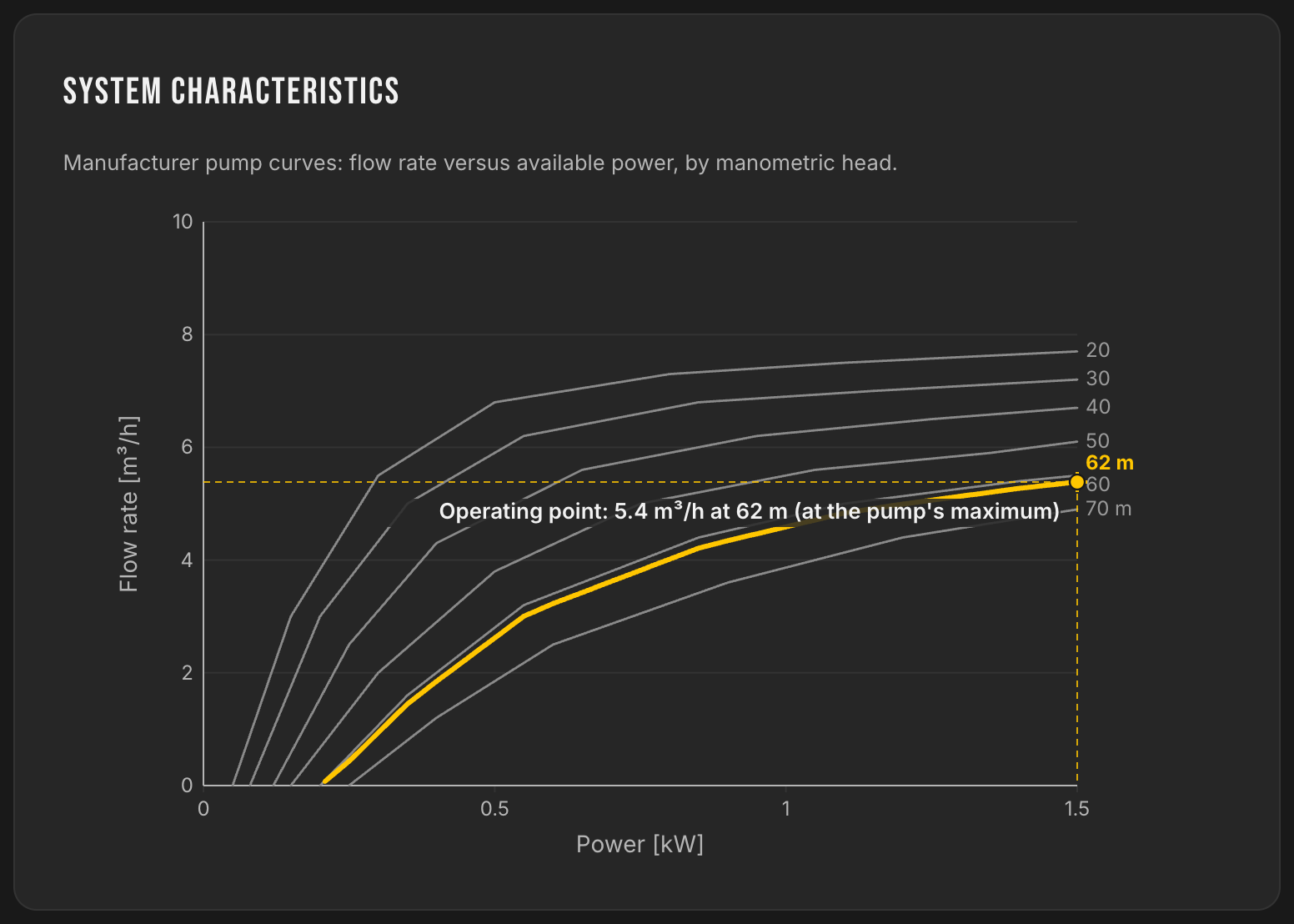Screen dimensions: 1294x924
Task: Click the 6 tick on flow axis
Action: (x=187, y=447)
